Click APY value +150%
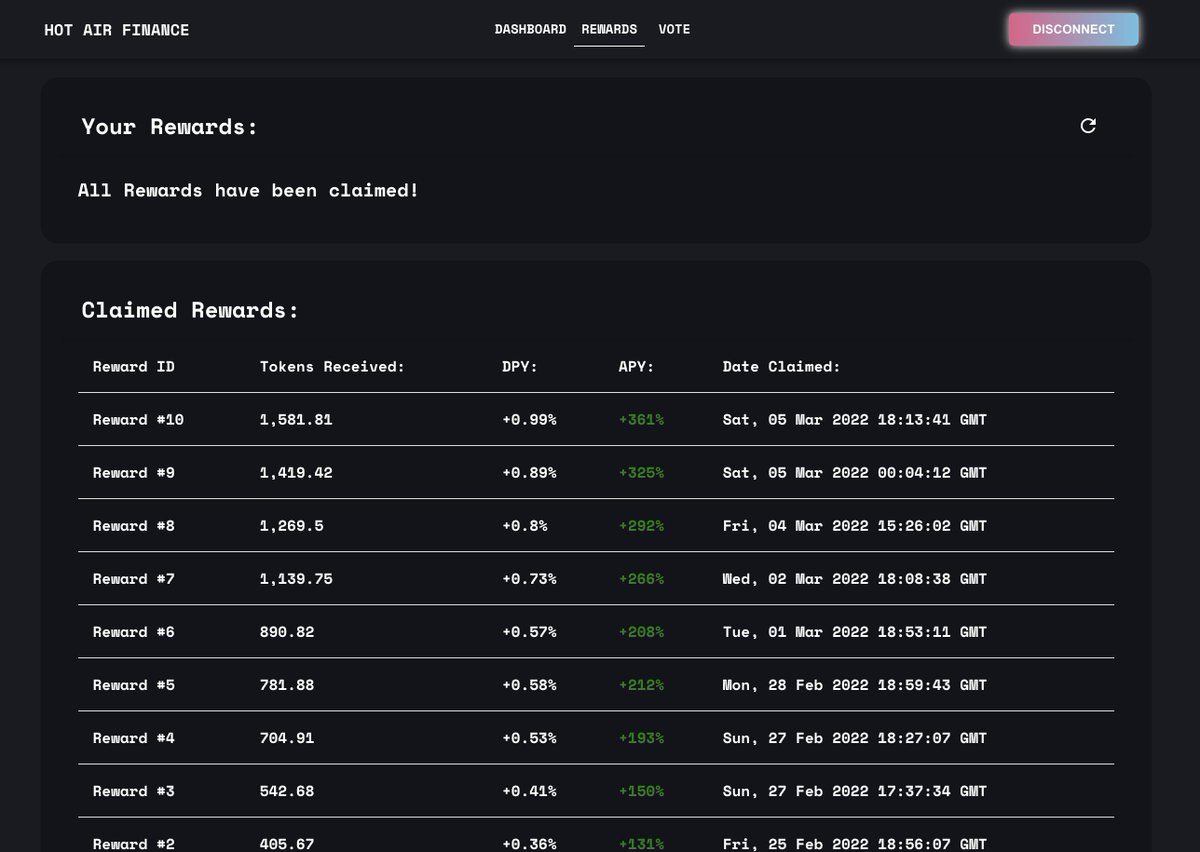 641,791
